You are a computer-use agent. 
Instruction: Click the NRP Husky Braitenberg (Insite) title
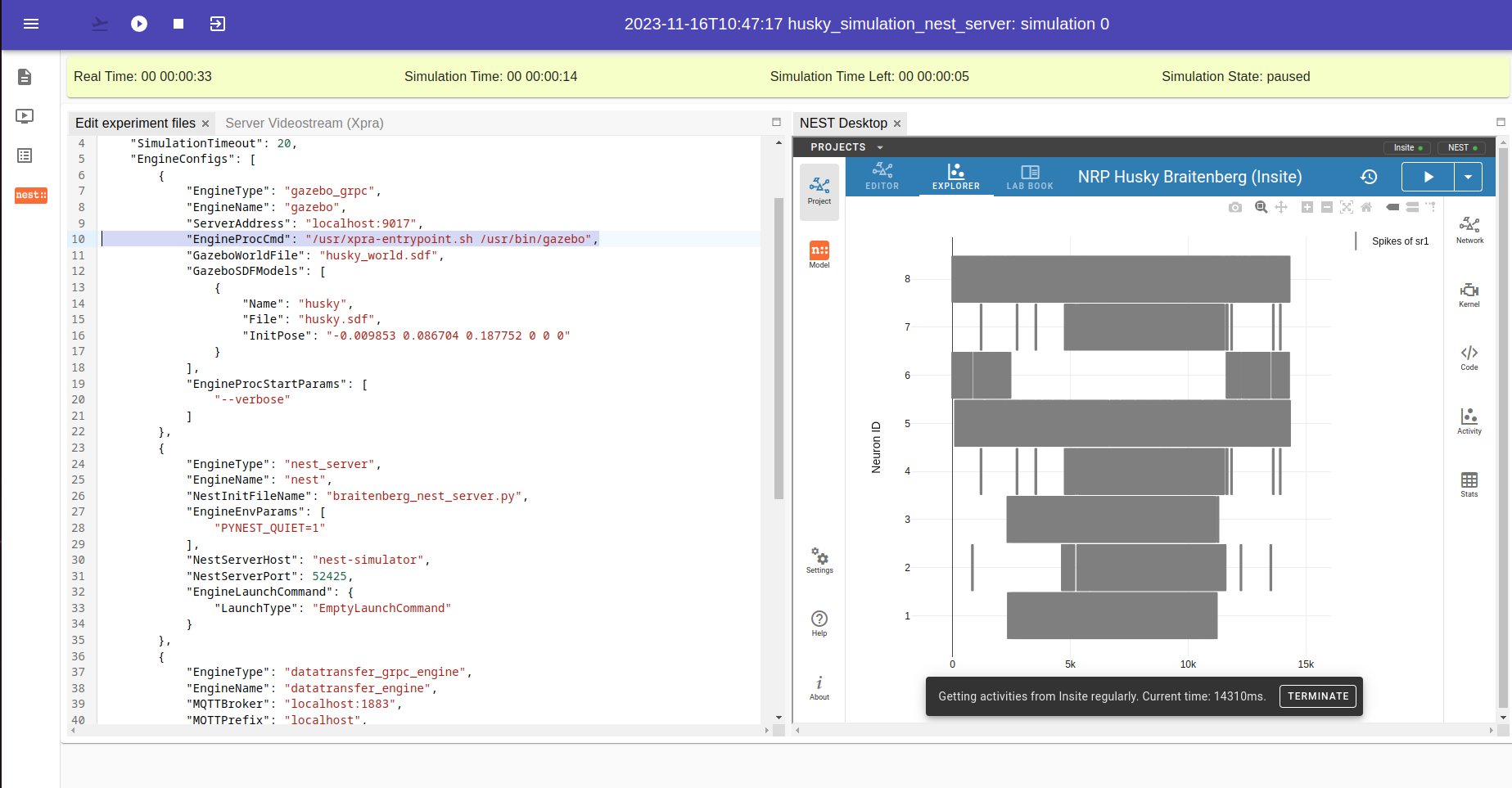[1189, 177]
